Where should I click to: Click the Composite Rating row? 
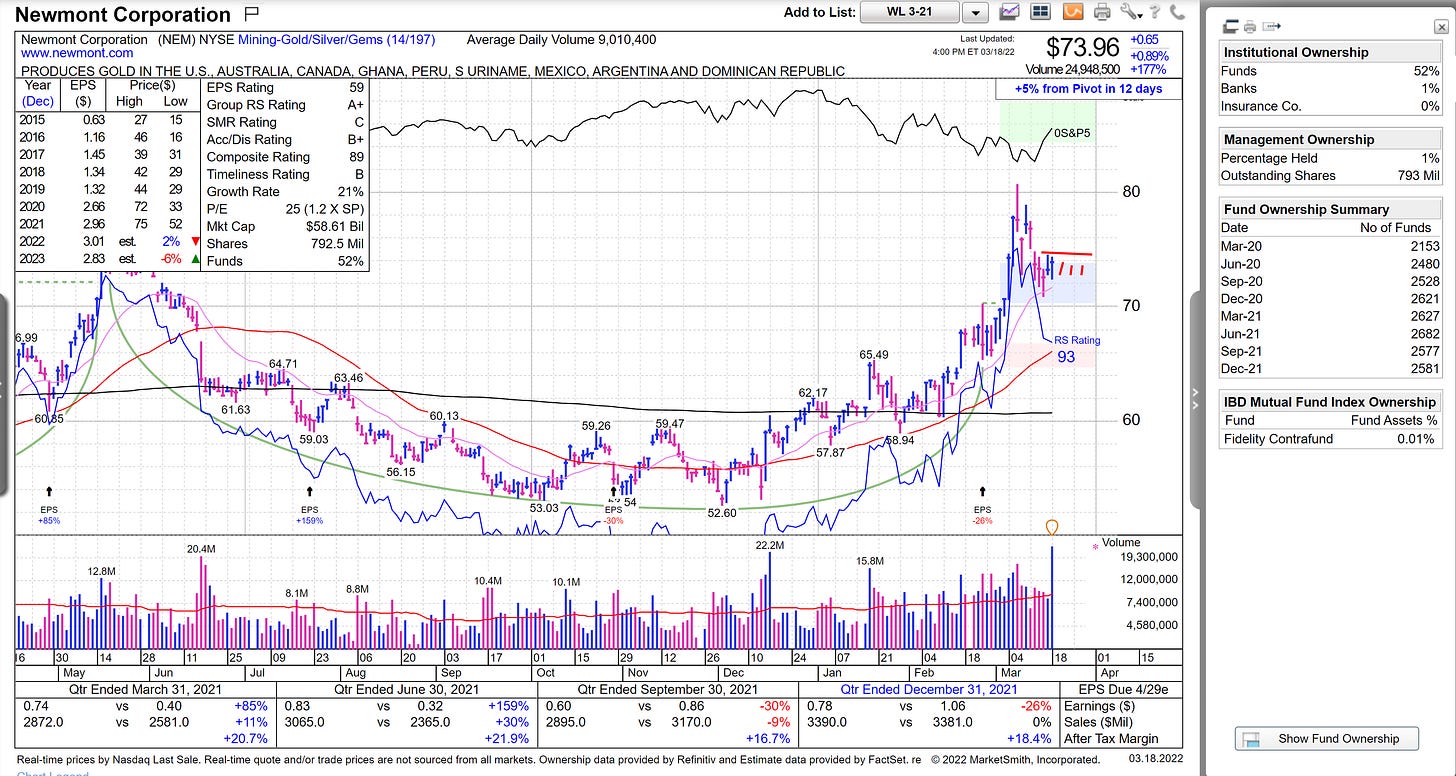tap(285, 157)
